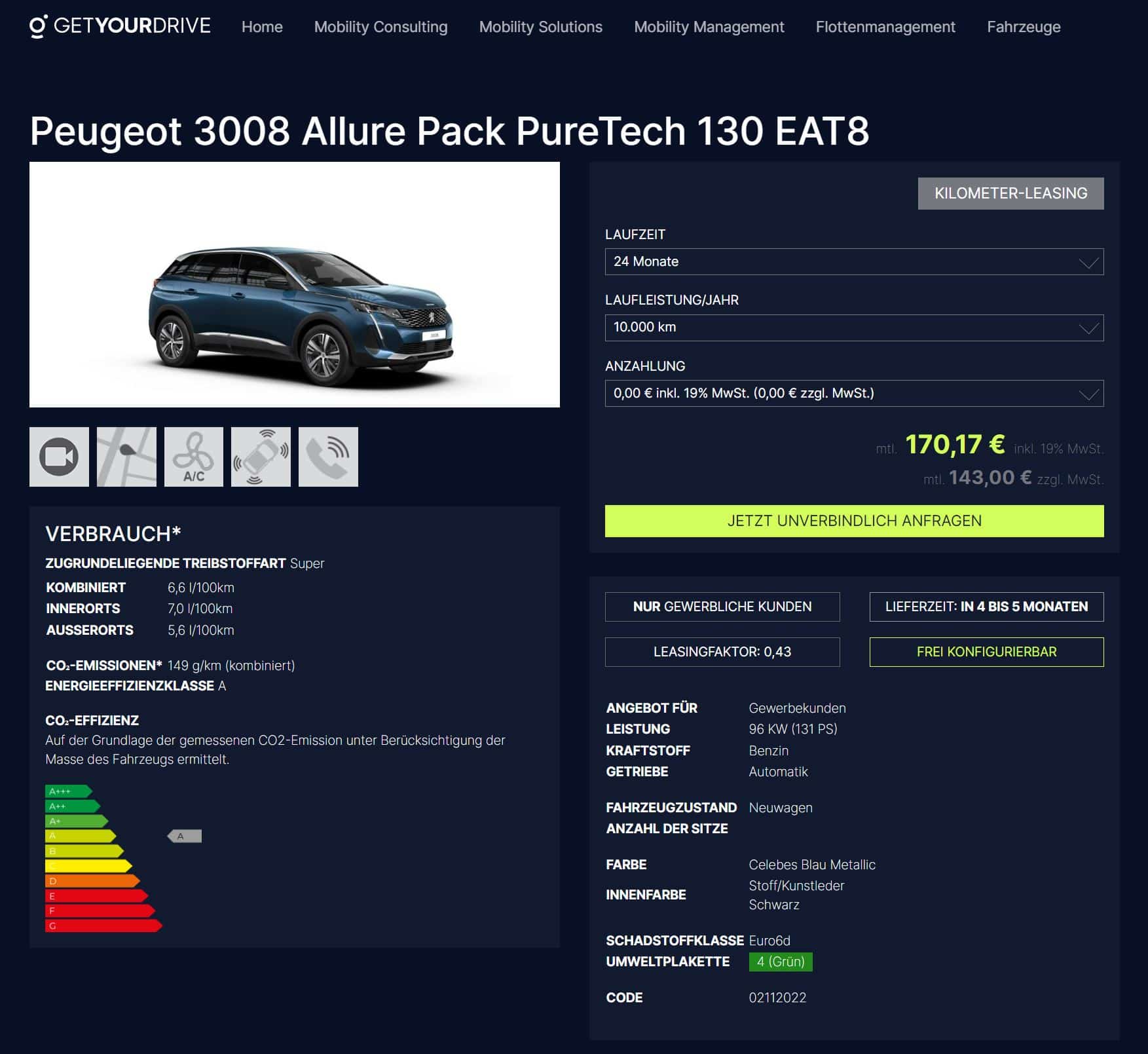Select the parking sensors feature icon
This screenshot has height=1054, width=1148.
(261, 457)
